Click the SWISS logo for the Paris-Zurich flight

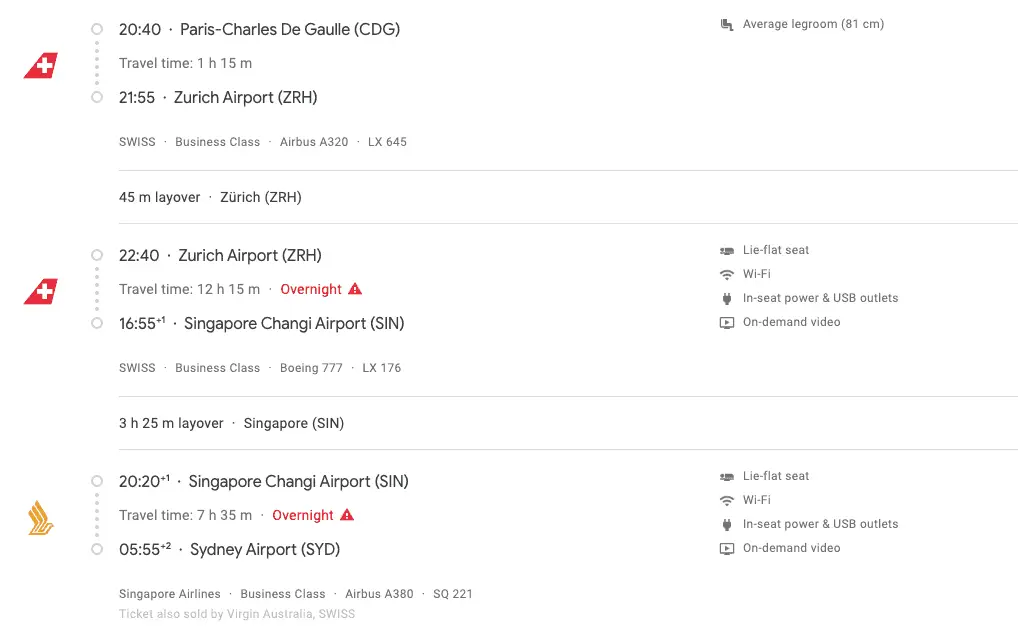click(41, 66)
